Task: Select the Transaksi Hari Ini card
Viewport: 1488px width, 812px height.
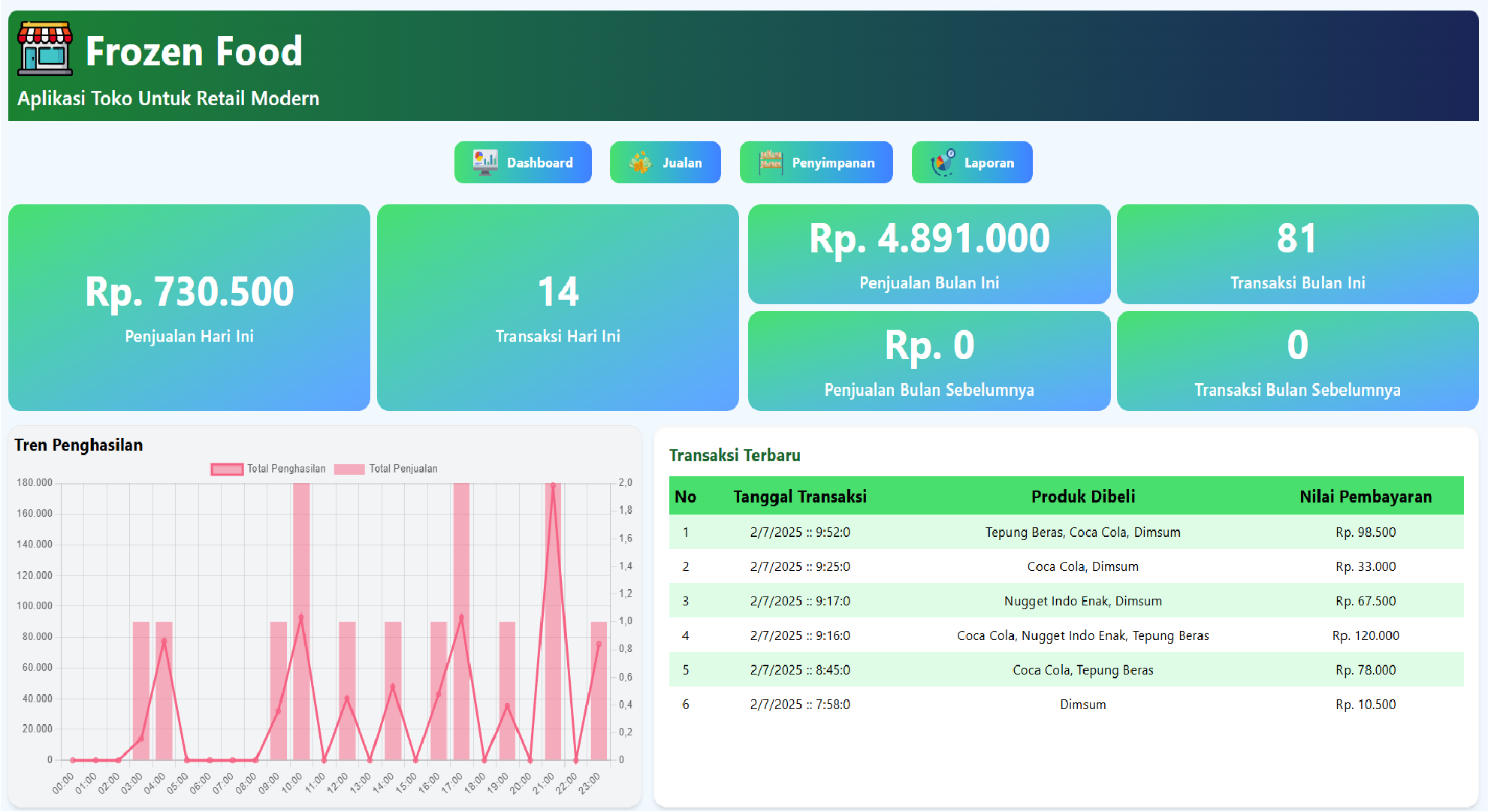Action: [x=558, y=307]
